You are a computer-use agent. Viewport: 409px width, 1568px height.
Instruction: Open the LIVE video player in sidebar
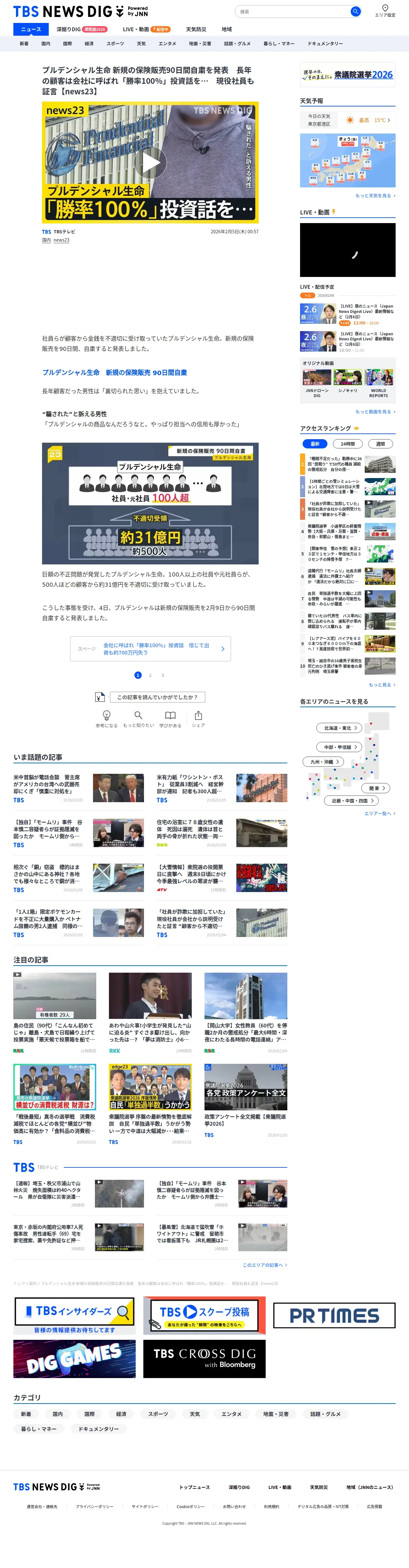348,250
